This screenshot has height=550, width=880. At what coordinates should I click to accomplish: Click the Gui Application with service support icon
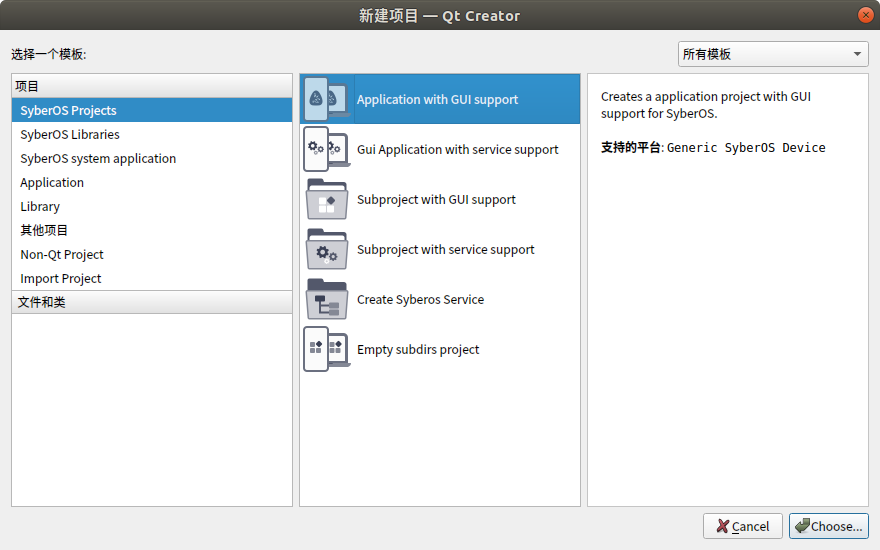(x=327, y=149)
